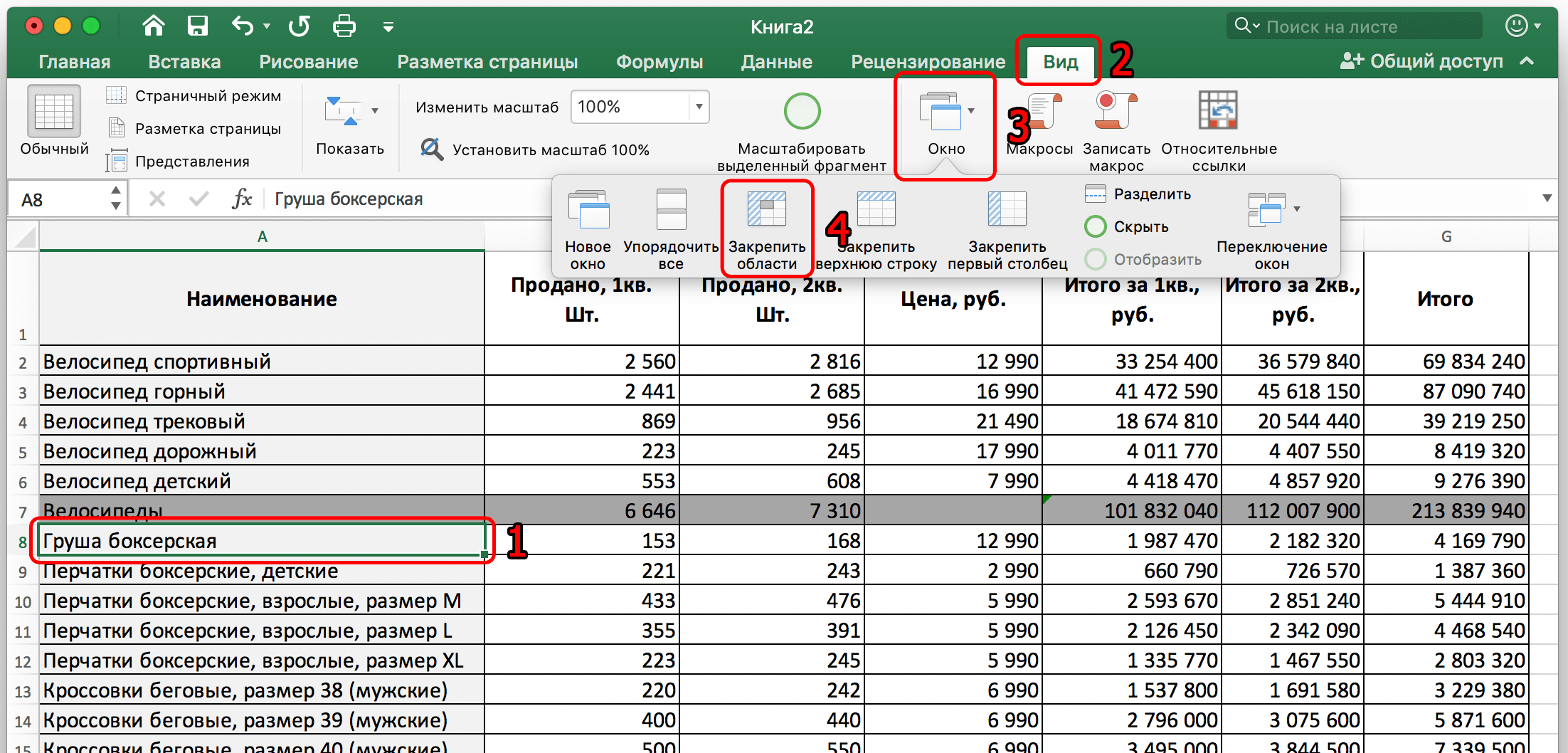
Task: Click formula bar text Груша боксерская
Action: [x=349, y=199]
